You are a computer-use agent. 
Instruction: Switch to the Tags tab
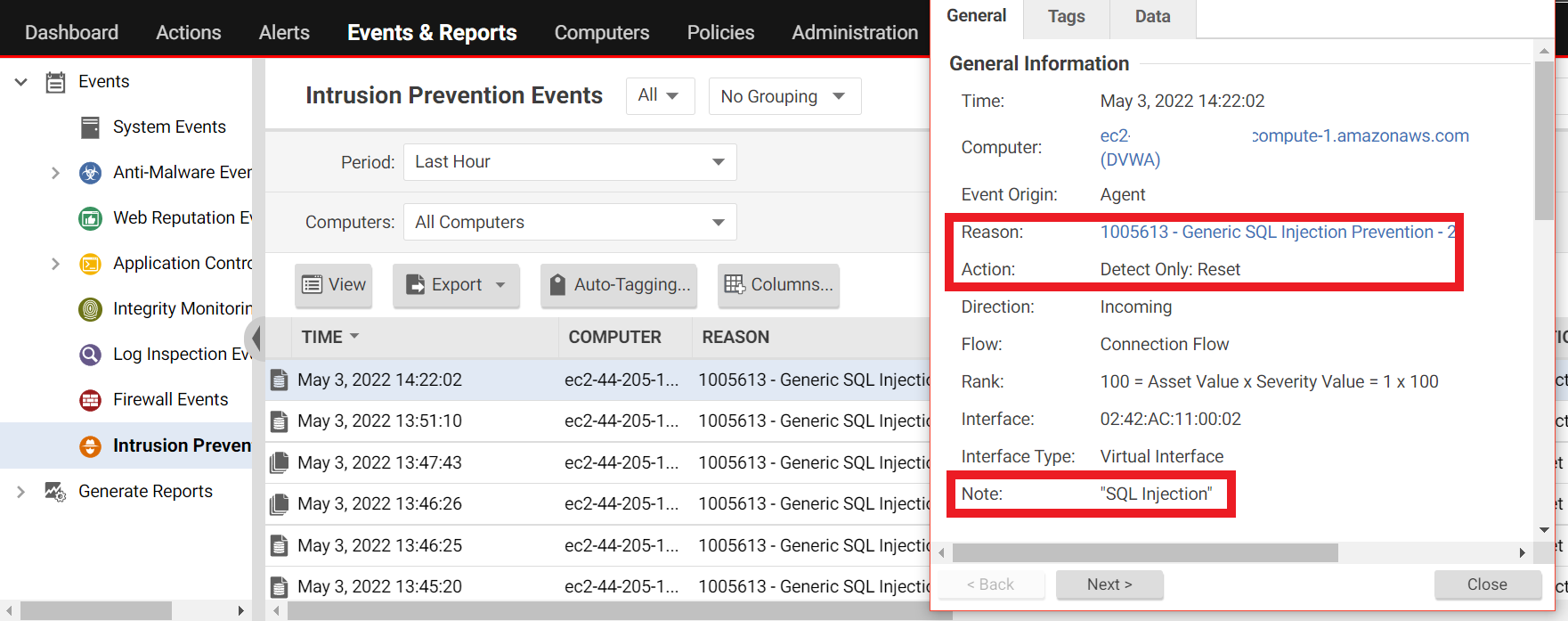(1067, 17)
